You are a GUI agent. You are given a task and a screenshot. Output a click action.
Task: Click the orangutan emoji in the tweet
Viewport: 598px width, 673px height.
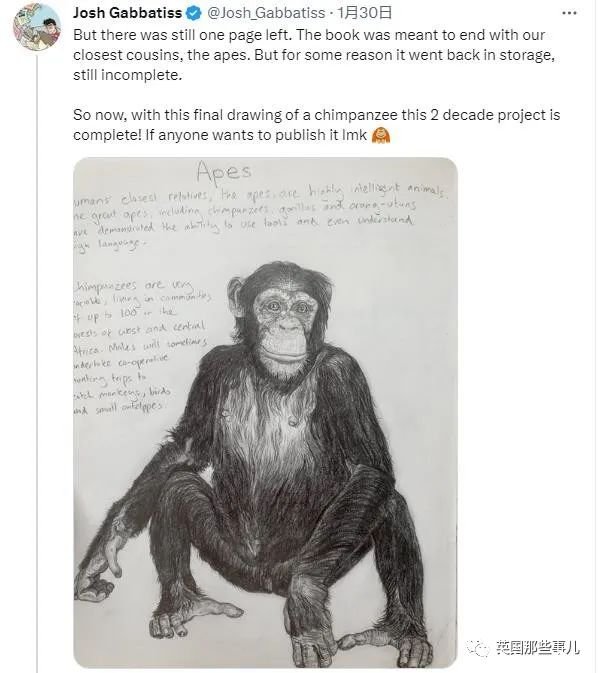click(x=381, y=135)
